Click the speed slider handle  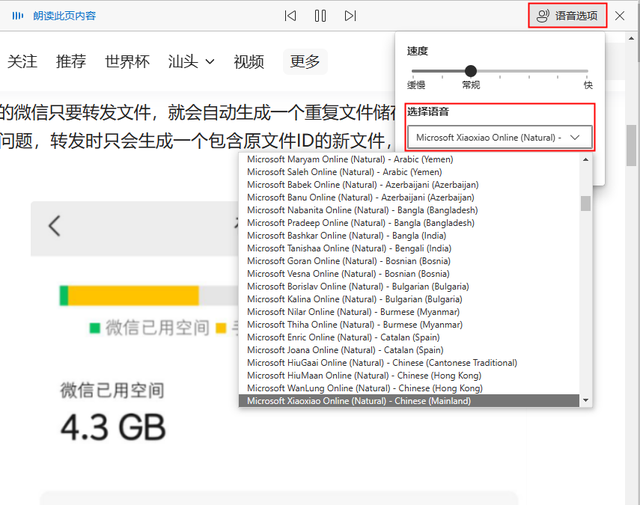point(471,71)
